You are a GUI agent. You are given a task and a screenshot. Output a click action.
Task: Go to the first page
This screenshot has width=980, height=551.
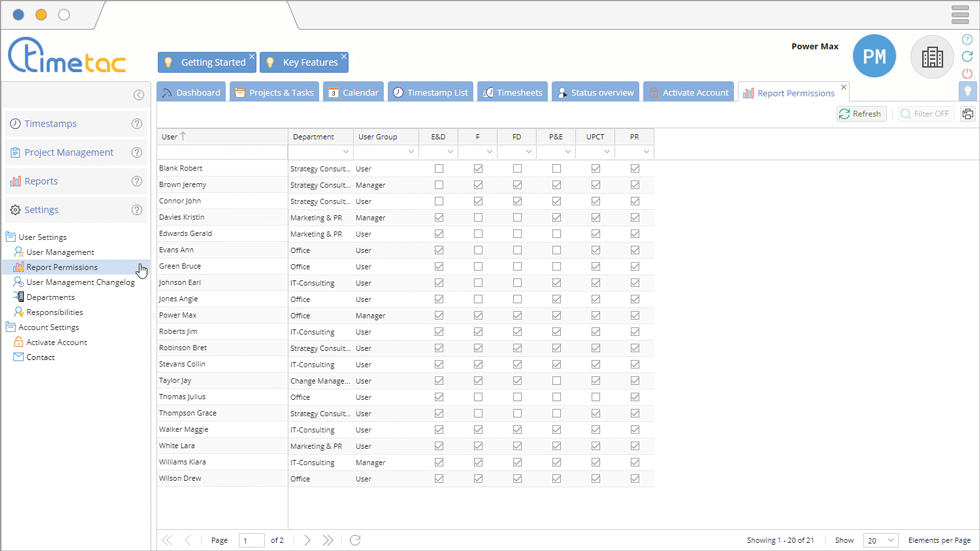[x=167, y=540]
